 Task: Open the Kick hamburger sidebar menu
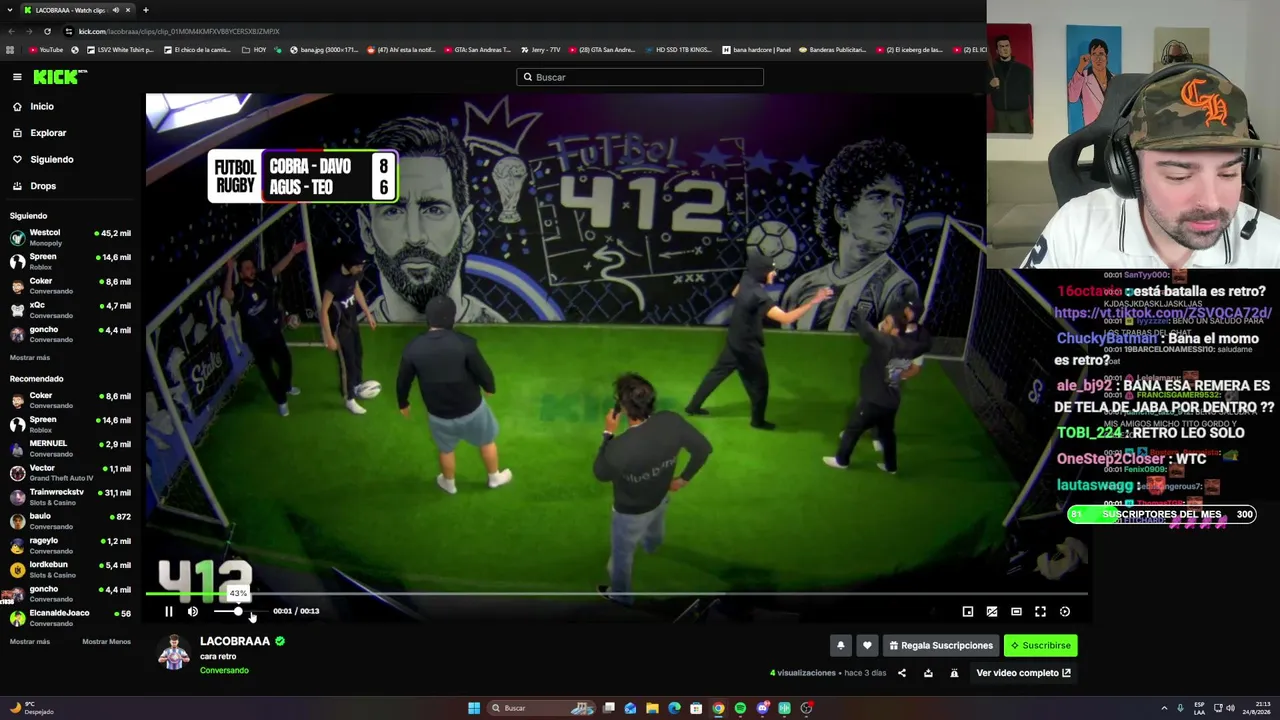tap(17, 77)
